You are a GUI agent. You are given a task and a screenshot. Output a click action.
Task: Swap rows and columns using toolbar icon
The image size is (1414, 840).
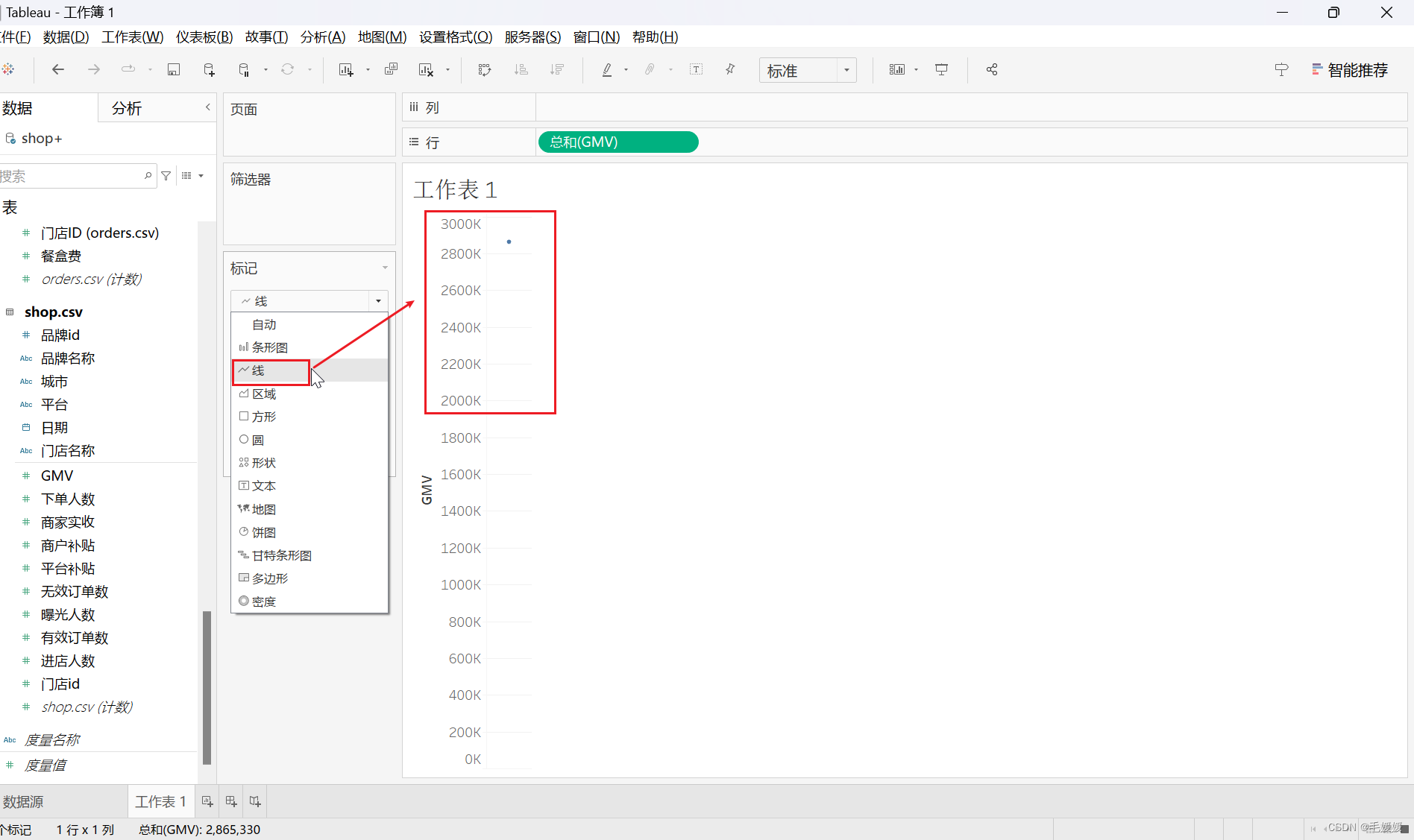[x=485, y=69]
